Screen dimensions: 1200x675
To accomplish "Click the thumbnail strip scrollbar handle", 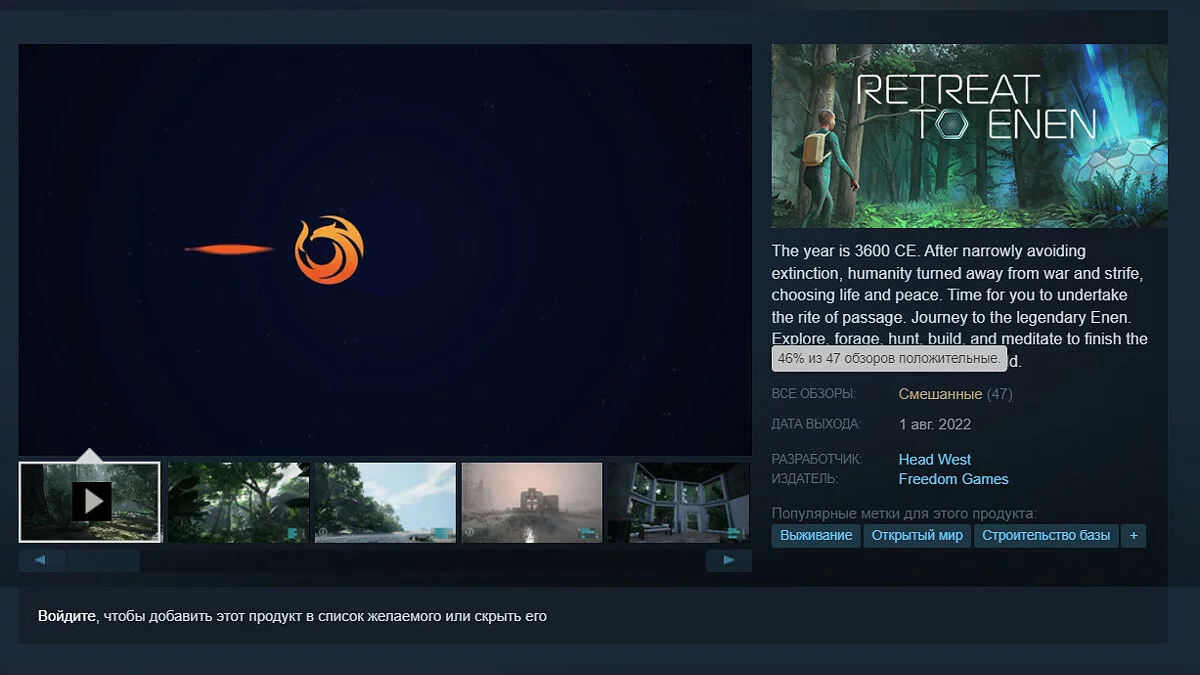I will click(x=103, y=560).
